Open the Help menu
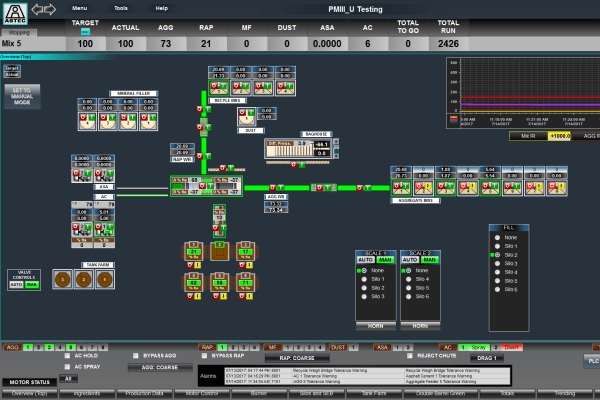 pos(161,8)
